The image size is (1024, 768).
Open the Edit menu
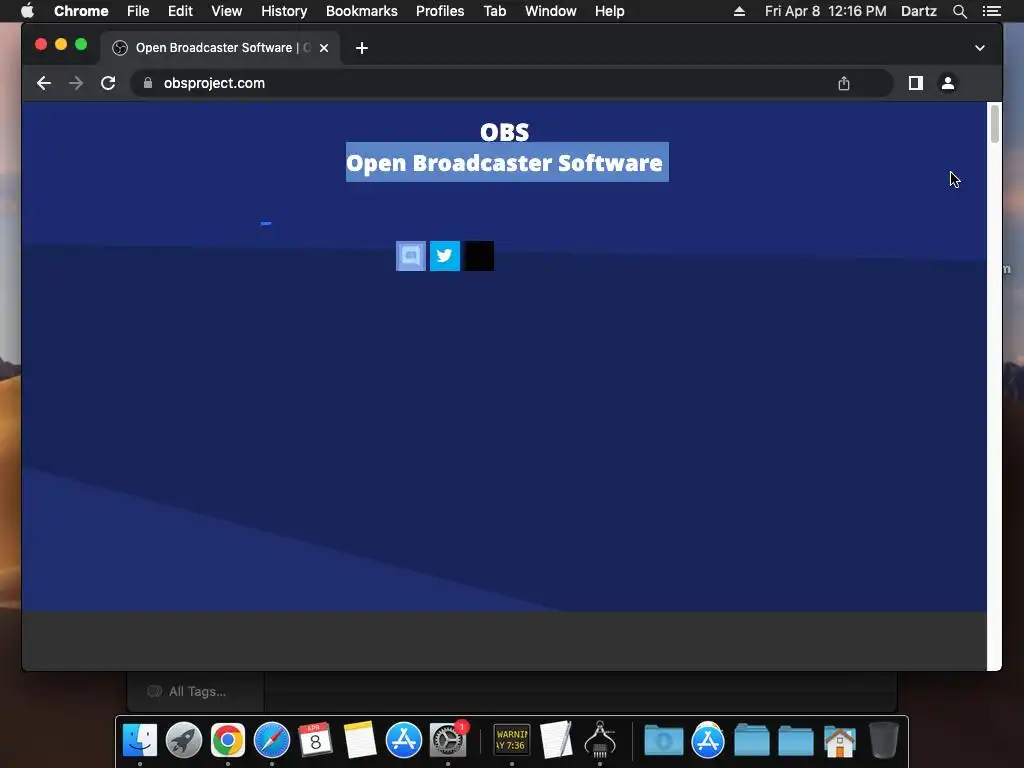coord(180,11)
